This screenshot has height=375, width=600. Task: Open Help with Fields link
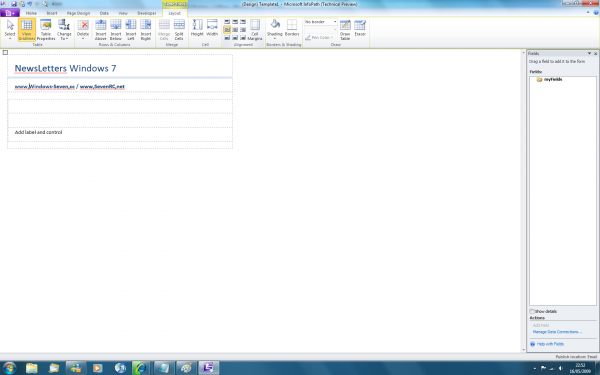pyautogui.click(x=550, y=344)
